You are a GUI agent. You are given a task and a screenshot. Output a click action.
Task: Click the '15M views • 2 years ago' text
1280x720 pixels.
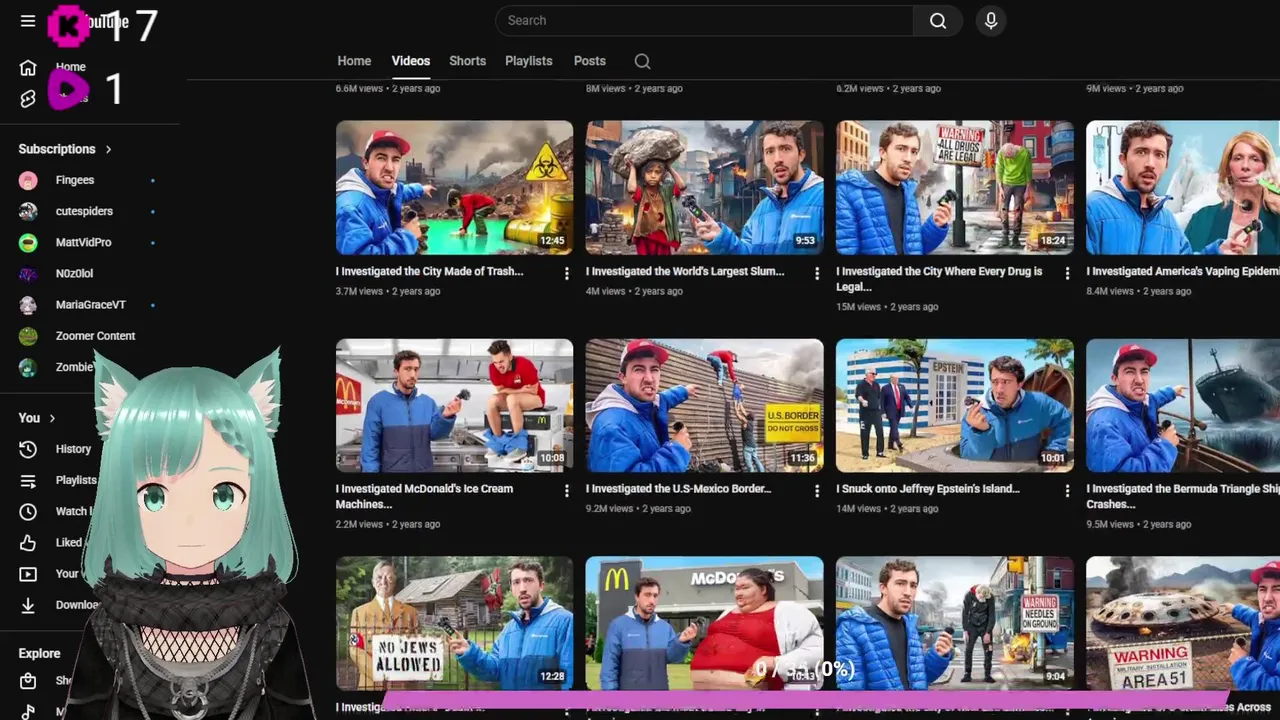[887, 307]
